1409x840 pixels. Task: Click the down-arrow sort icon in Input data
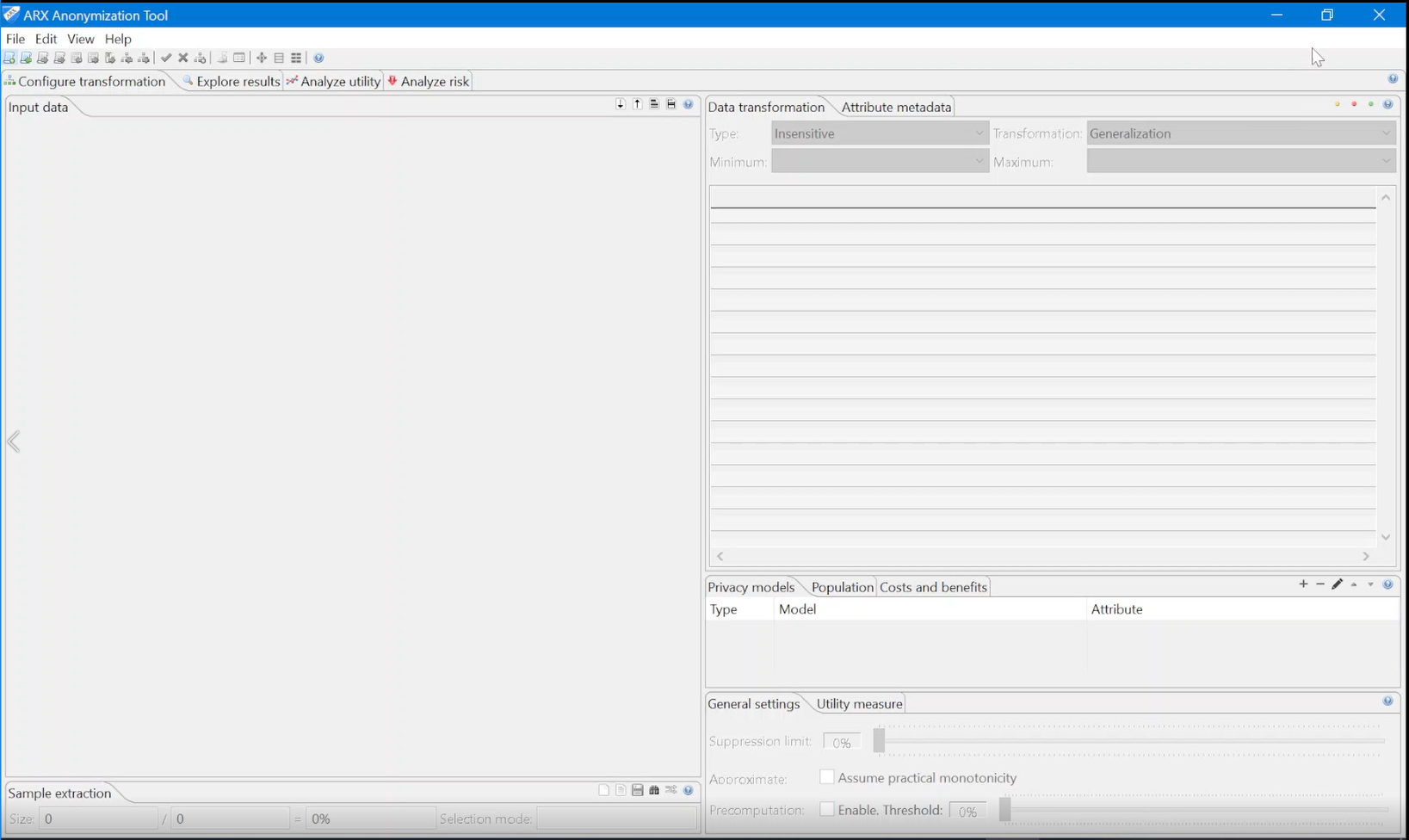click(621, 104)
